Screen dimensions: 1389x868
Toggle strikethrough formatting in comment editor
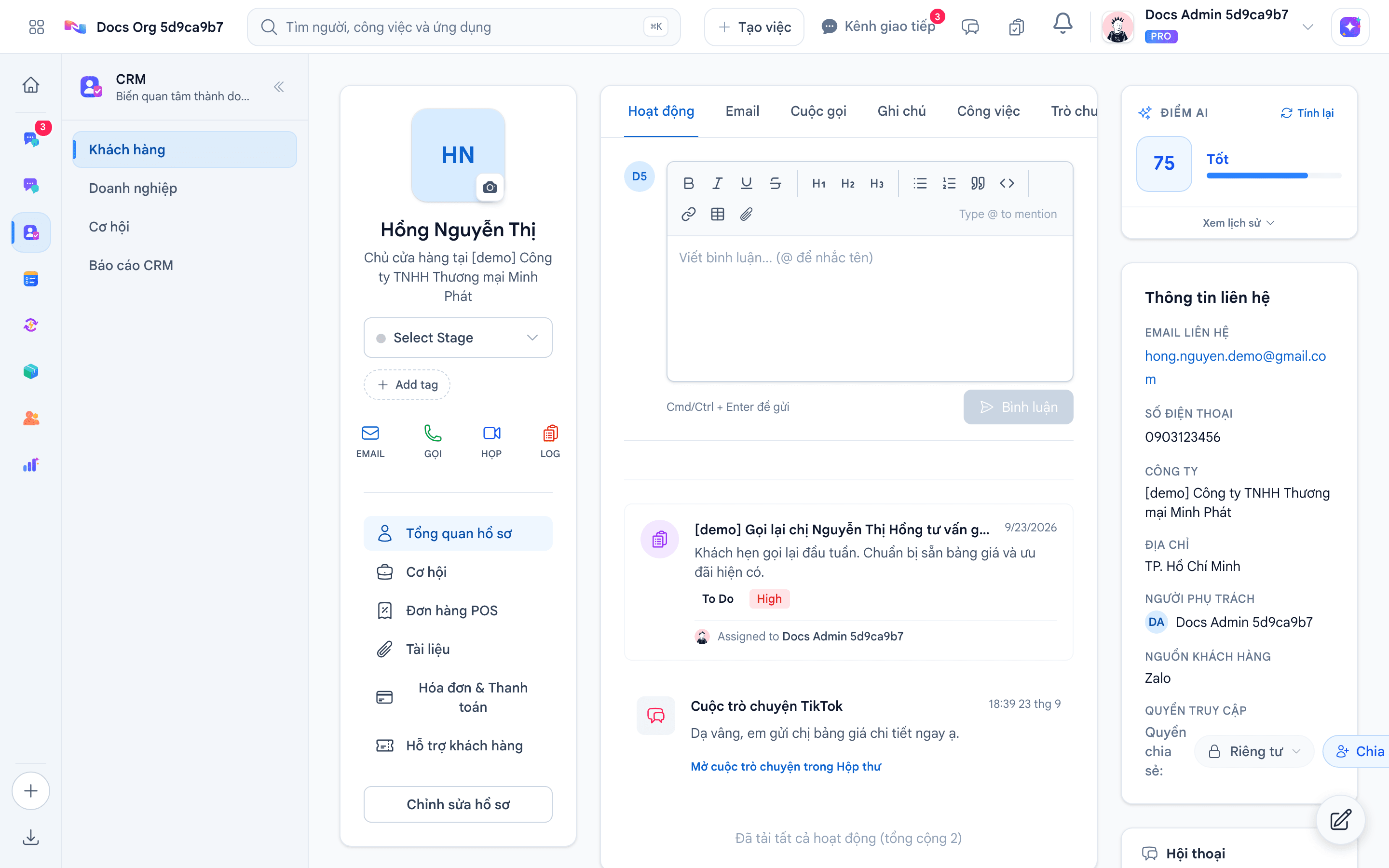(x=775, y=183)
